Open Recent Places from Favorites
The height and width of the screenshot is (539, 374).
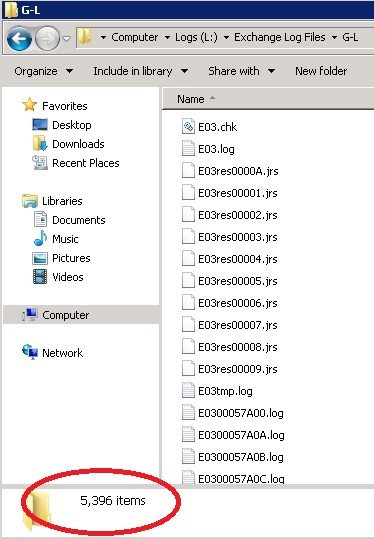(x=86, y=163)
